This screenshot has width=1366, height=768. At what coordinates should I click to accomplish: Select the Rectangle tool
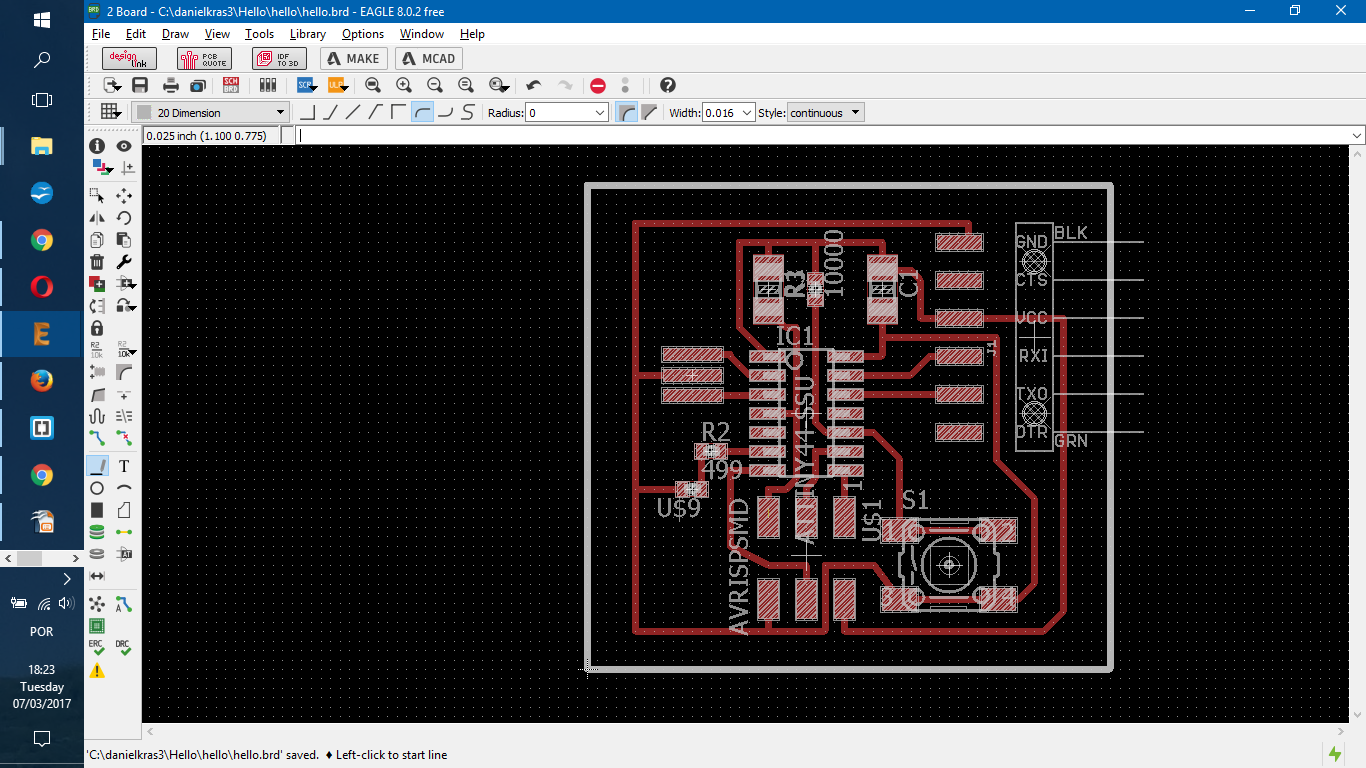pos(97,510)
